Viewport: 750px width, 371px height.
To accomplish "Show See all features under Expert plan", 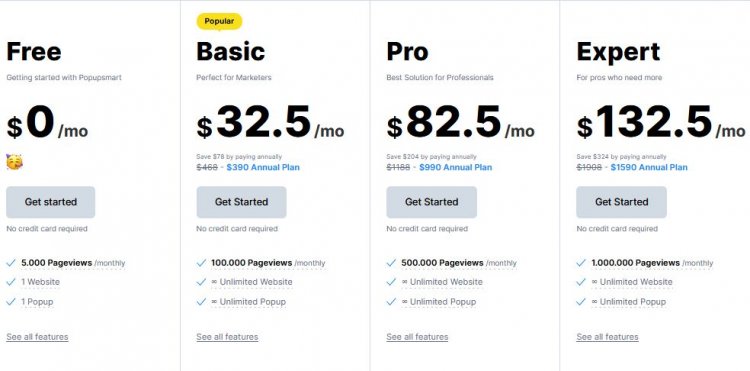I will [607, 337].
